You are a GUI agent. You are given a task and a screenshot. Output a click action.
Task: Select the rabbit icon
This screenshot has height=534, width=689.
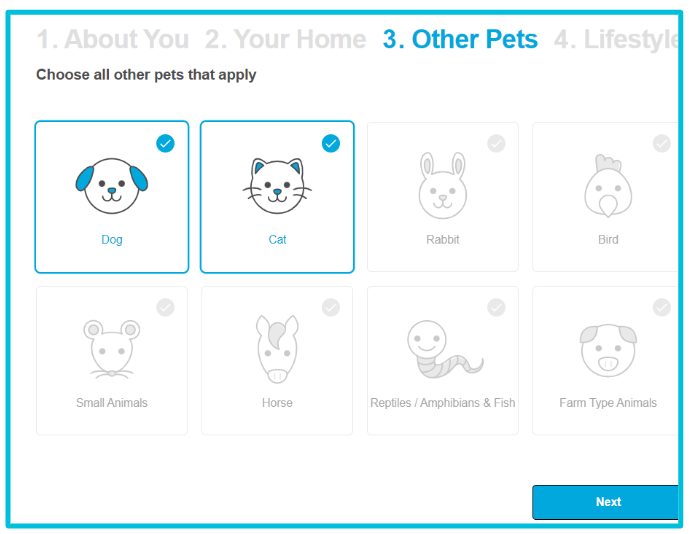click(x=442, y=185)
